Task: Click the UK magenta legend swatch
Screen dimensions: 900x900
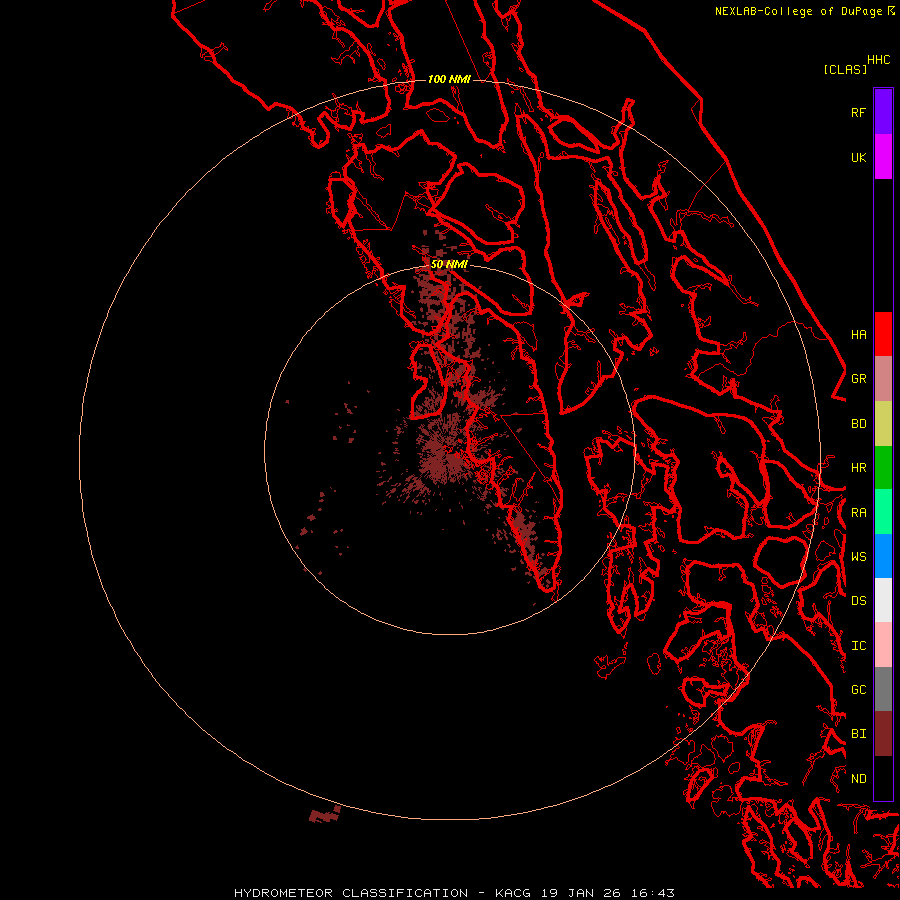Action: click(x=883, y=157)
